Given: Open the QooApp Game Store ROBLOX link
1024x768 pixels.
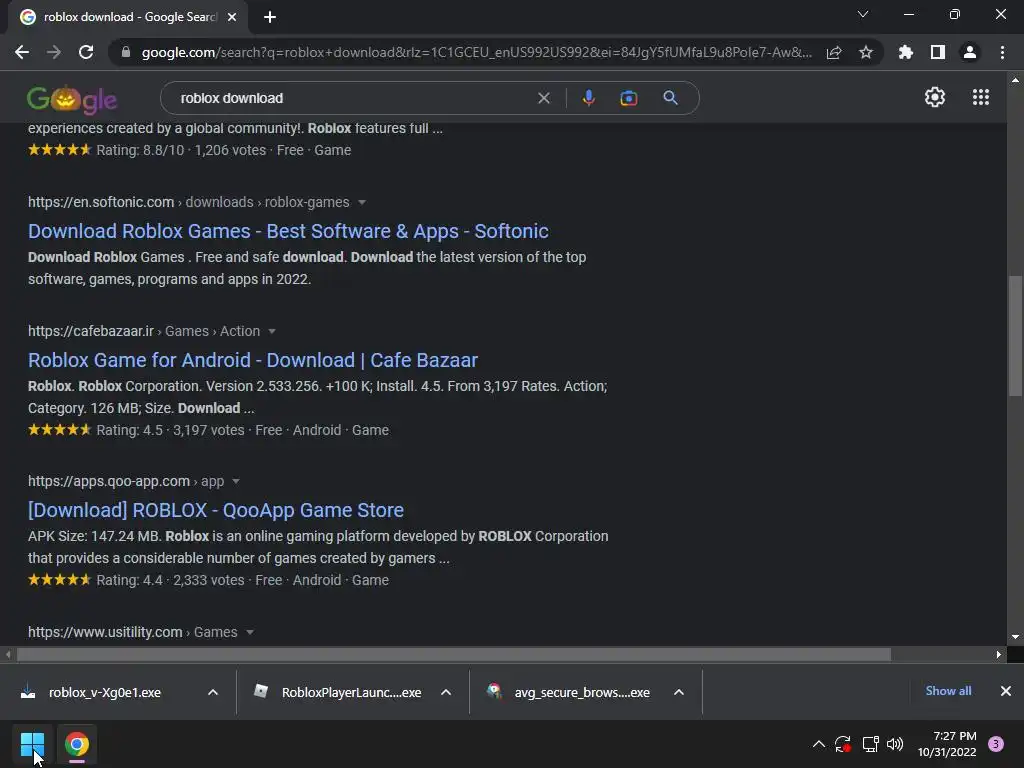Looking at the screenshot, I should point(216,510).
